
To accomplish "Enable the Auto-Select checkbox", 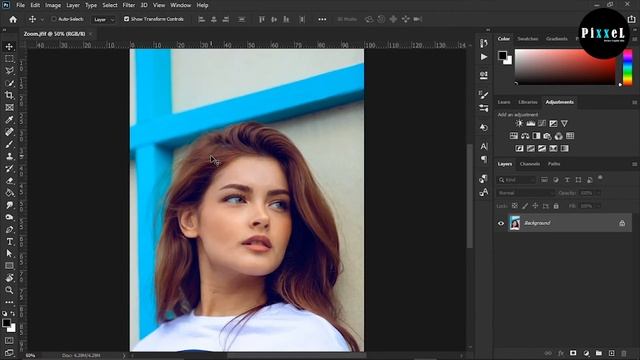I will [54, 19].
